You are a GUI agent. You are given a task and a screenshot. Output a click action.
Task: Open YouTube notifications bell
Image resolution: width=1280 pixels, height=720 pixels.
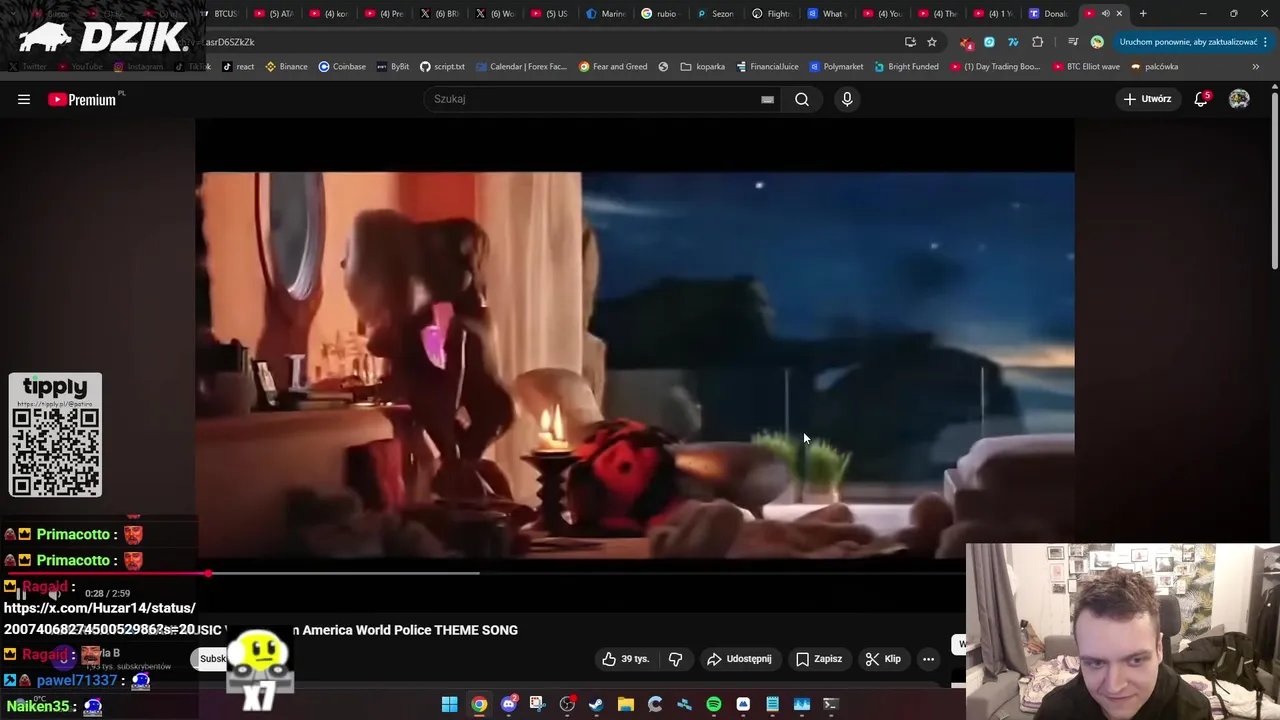[1201, 99]
